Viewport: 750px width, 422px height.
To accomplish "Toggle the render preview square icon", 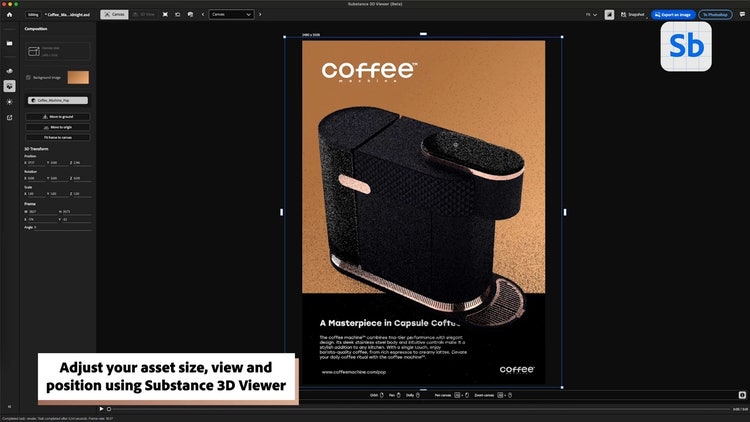I will coord(609,15).
